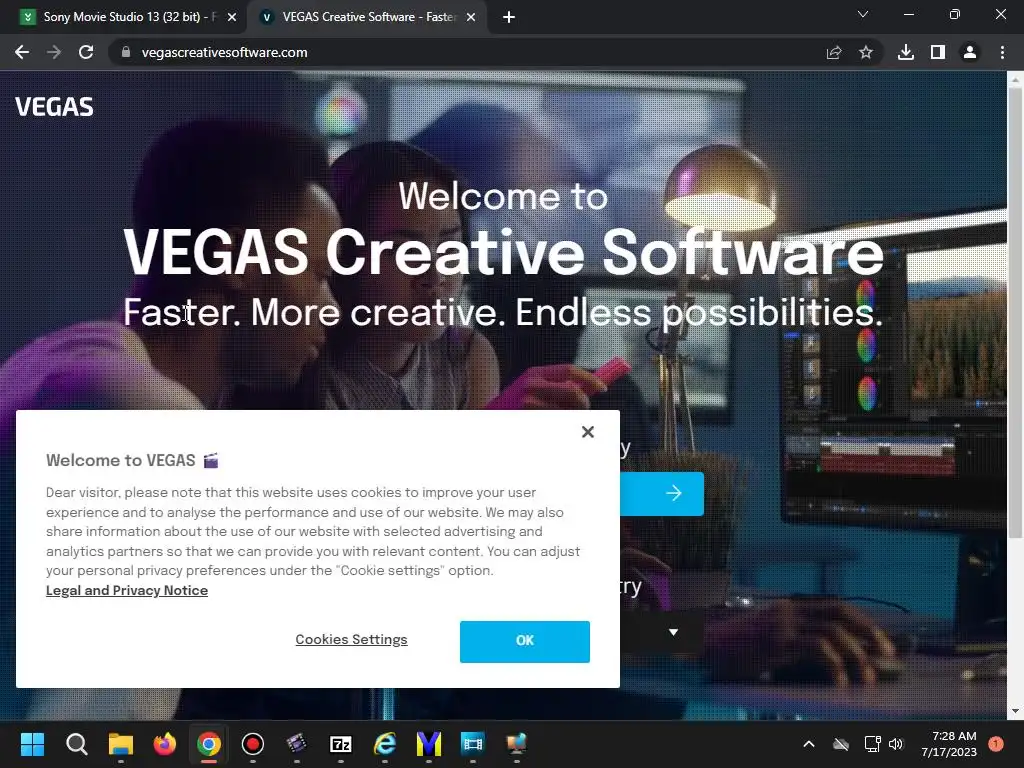Open the notification badge

[x=996, y=744]
